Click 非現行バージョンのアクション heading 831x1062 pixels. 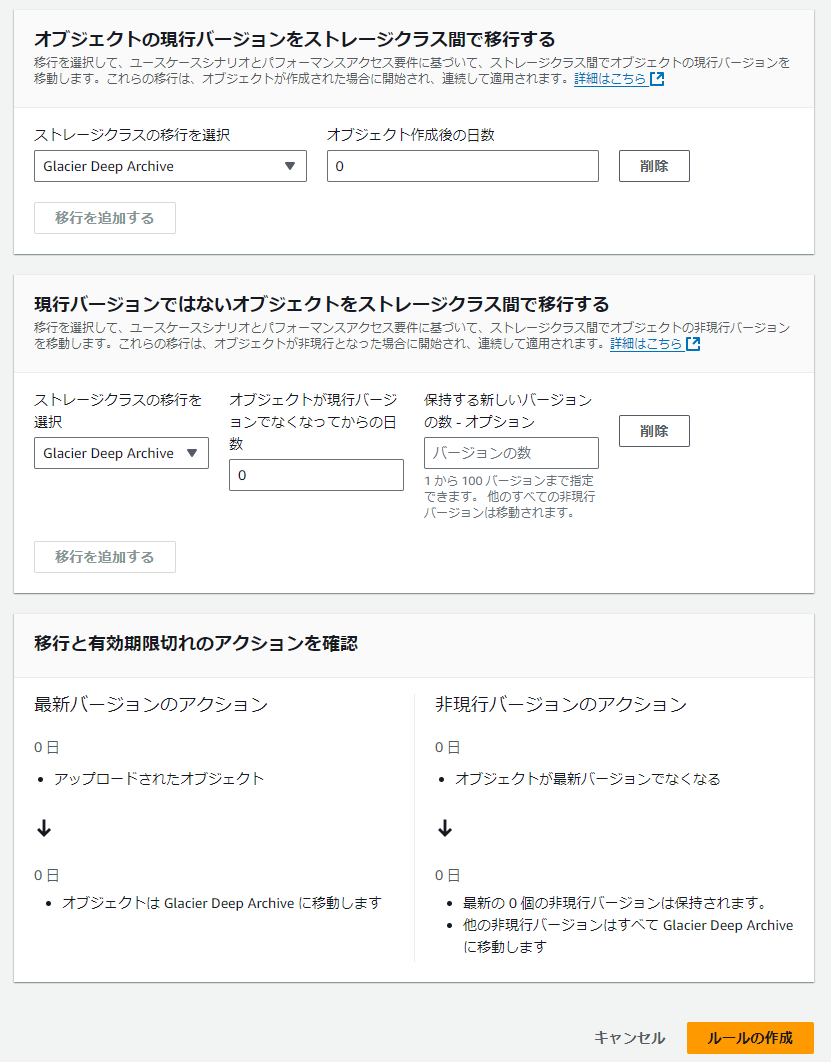click(x=561, y=704)
